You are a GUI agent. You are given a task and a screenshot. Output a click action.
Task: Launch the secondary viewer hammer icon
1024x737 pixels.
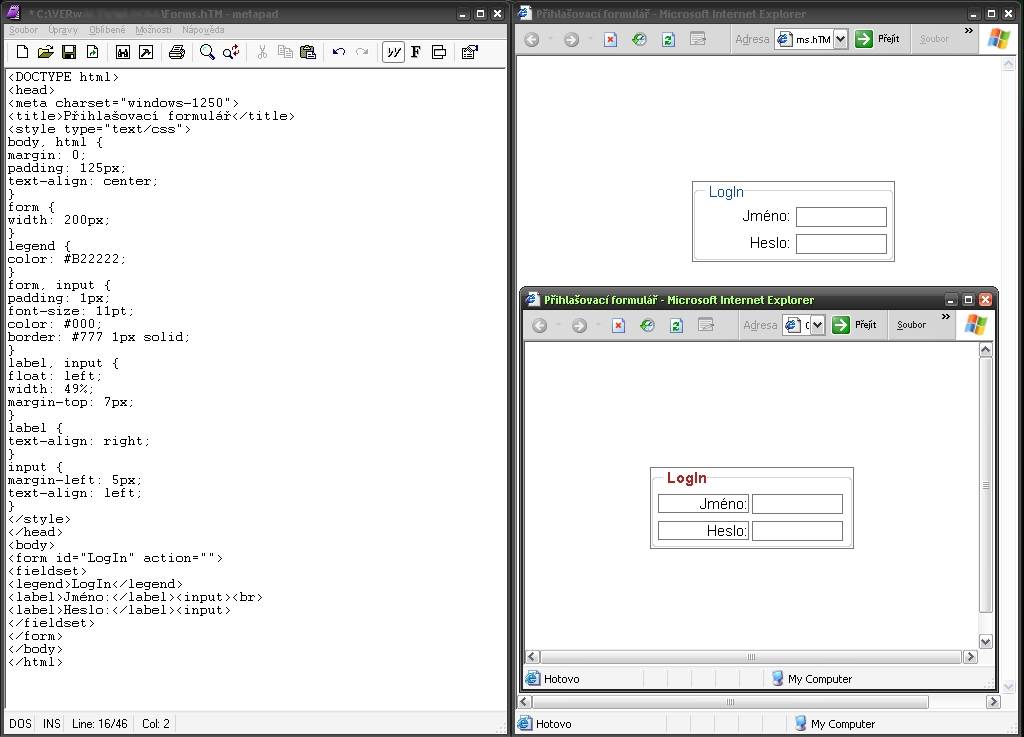click(146, 52)
